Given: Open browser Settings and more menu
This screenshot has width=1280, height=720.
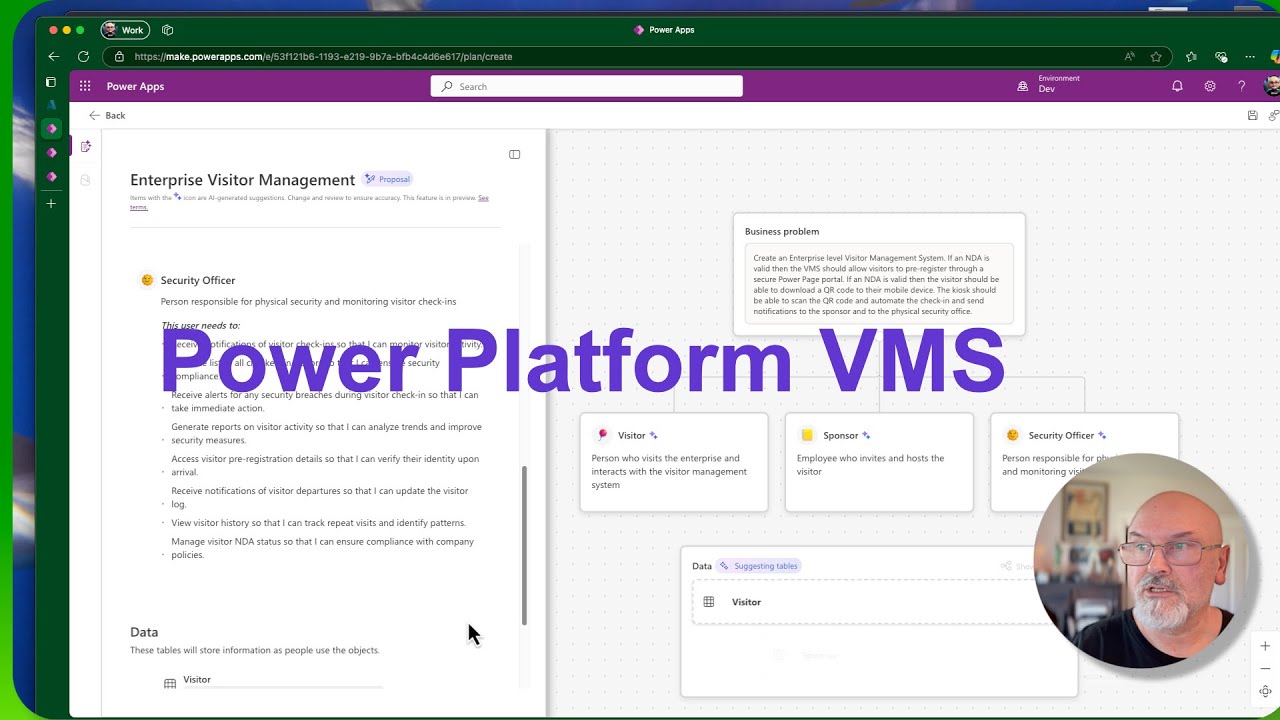Looking at the screenshot, I should (1250, 57).
